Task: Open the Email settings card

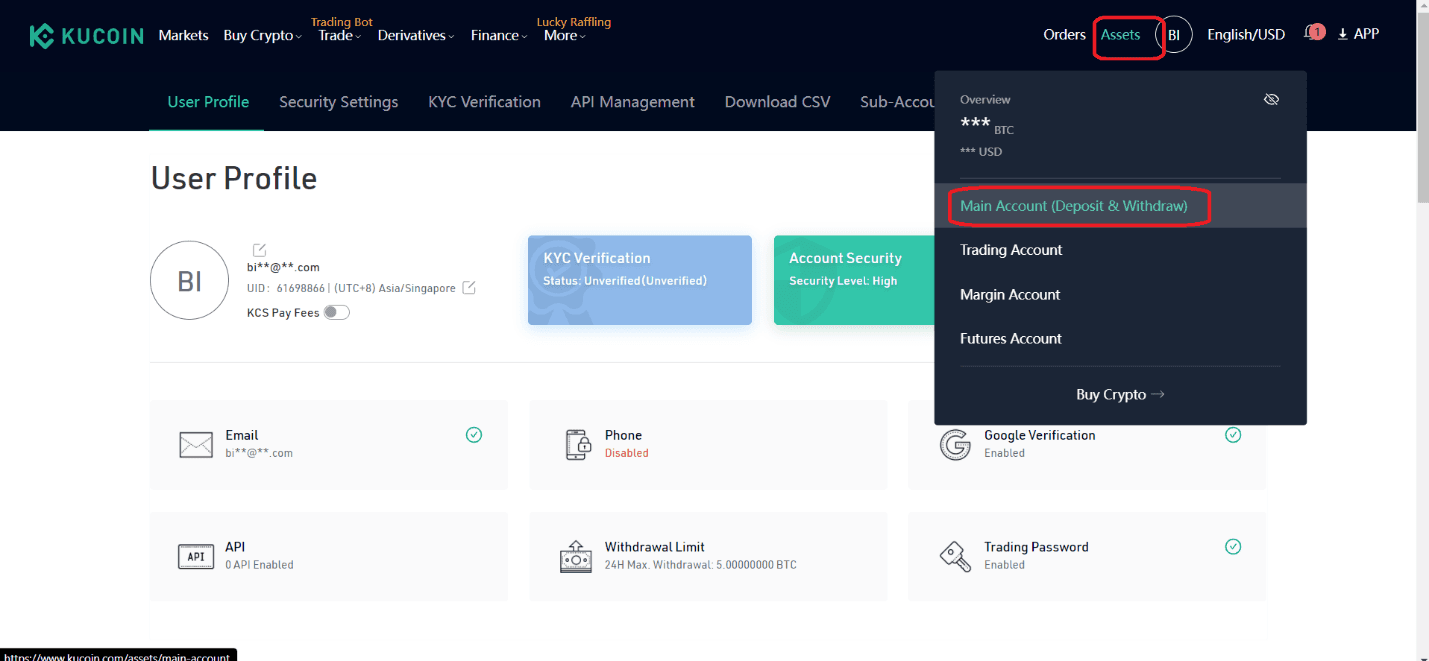Action: [x=329, y=444]
